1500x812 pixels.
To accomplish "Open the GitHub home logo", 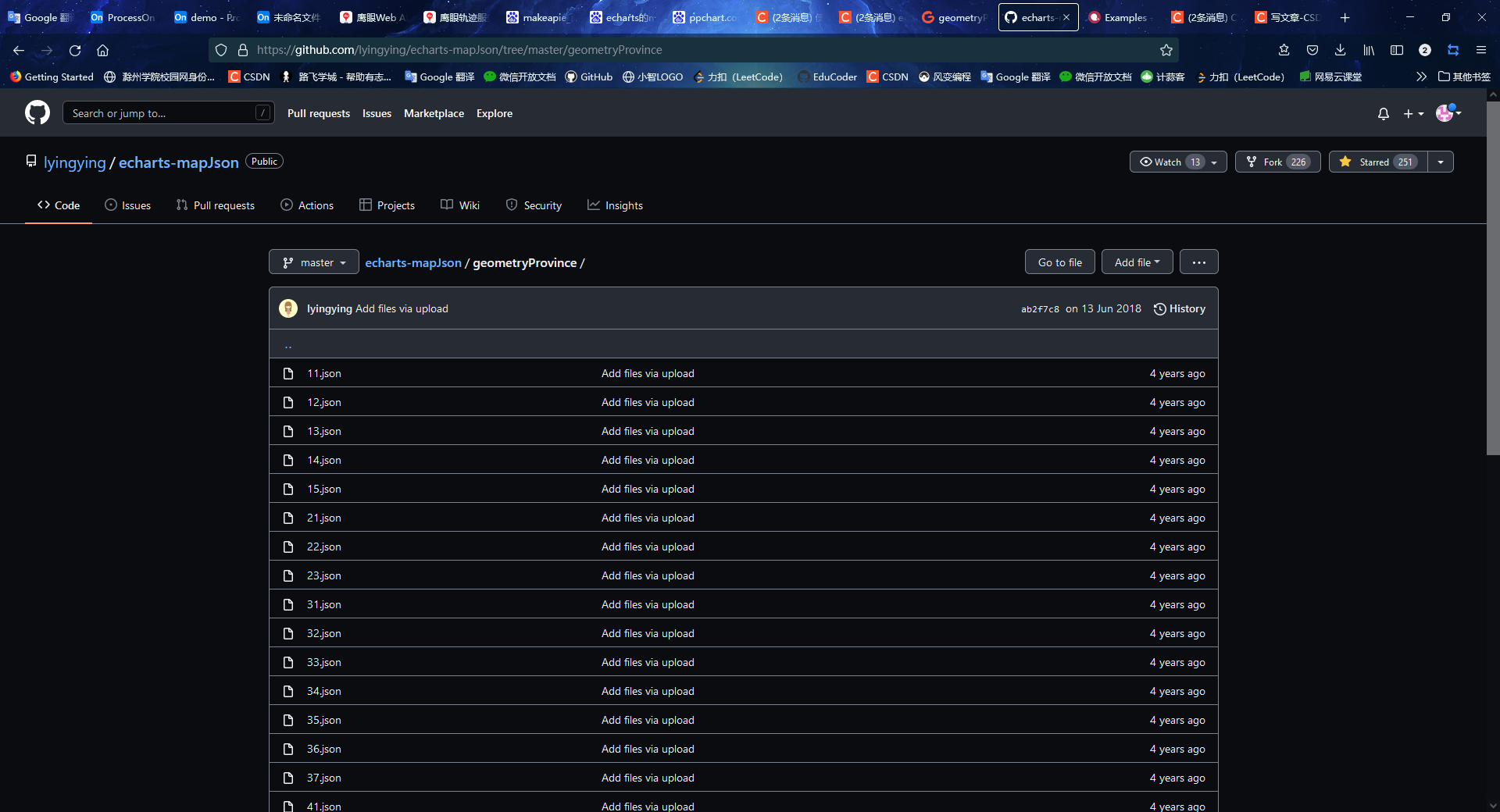I will click(x=37, y=113).
